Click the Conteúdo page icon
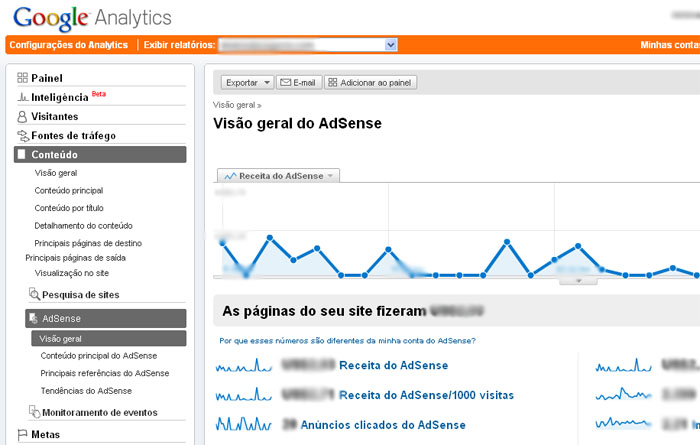 21,154
